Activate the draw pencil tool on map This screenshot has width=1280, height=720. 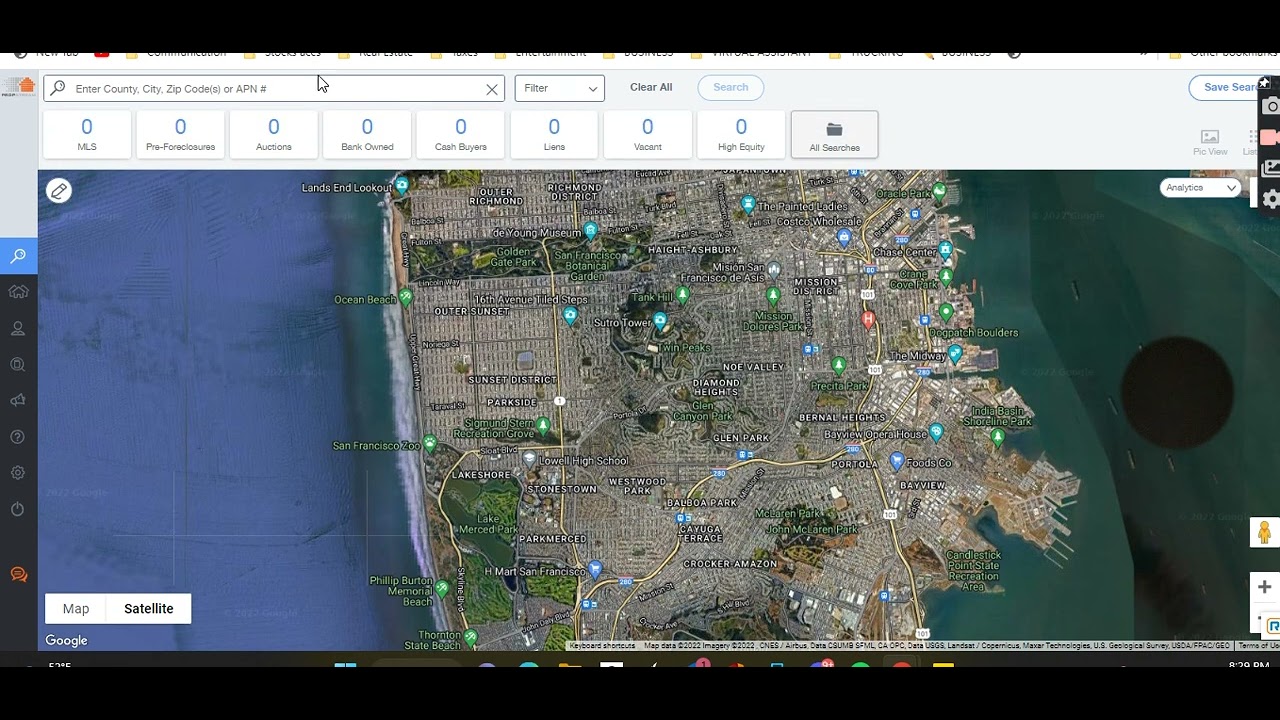coord(59,190)
